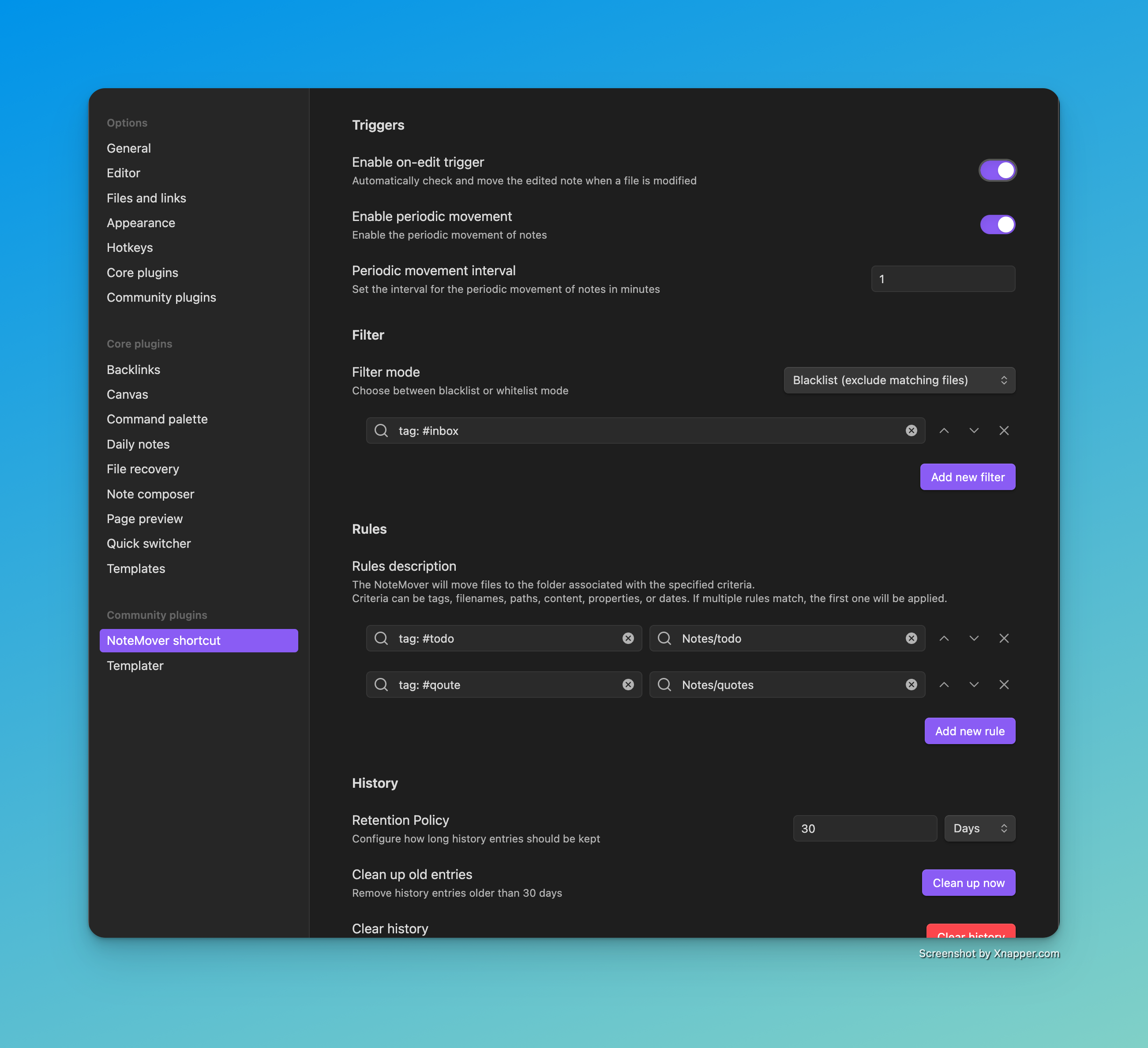Switch to Templater plugin settings

click(135, 666)
